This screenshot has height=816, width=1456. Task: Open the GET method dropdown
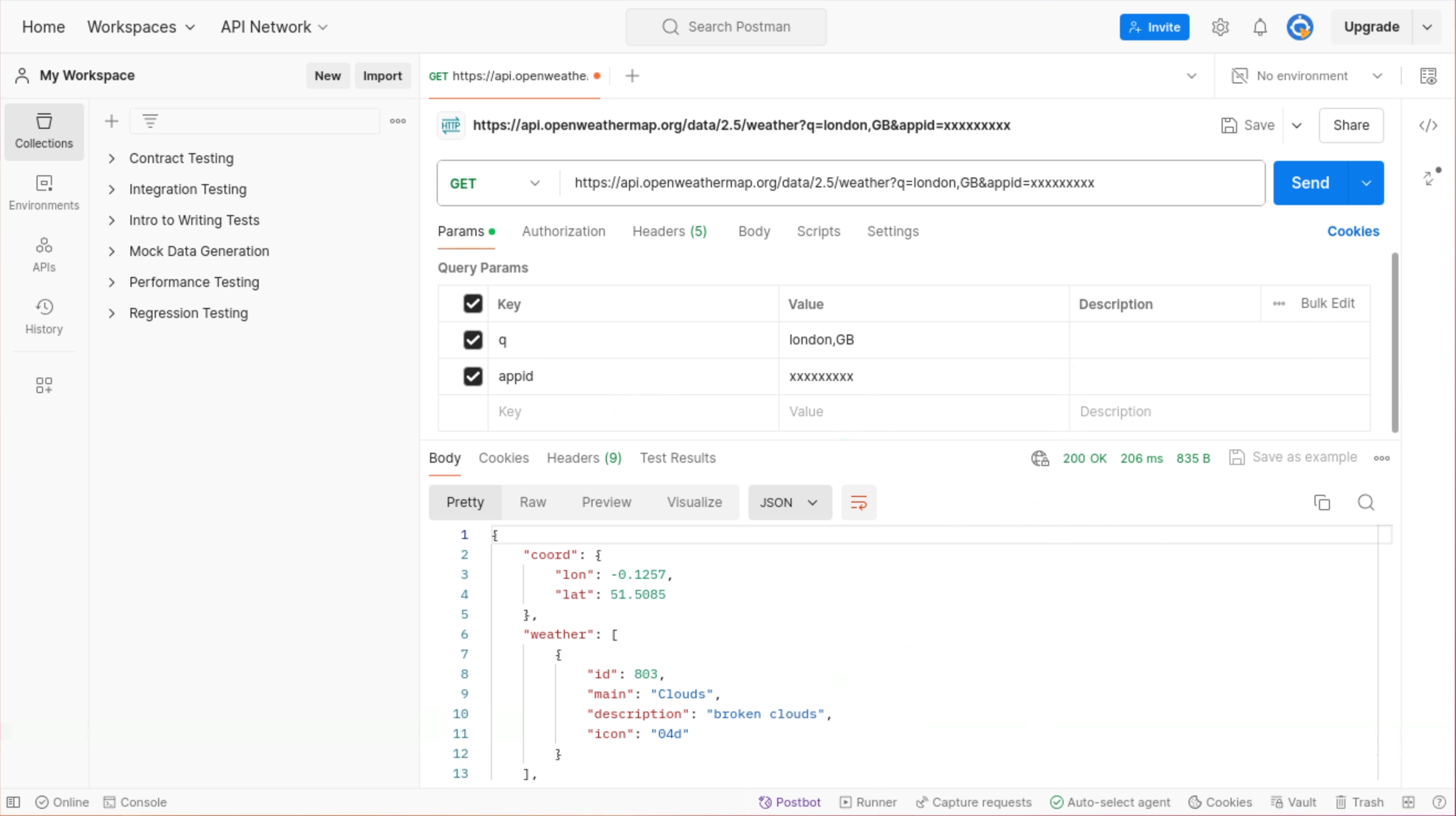tap(496, 183)
